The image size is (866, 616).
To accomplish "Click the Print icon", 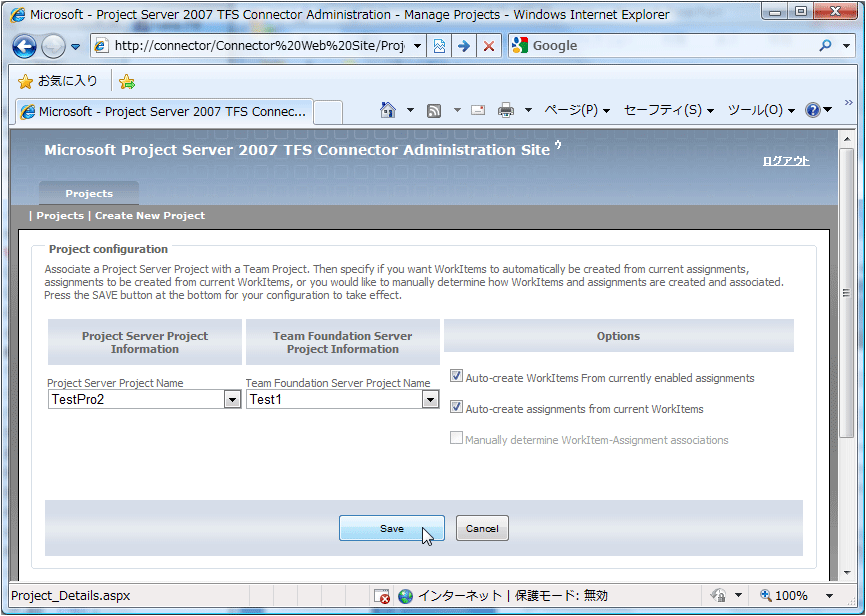I will [x=505, y=110].
